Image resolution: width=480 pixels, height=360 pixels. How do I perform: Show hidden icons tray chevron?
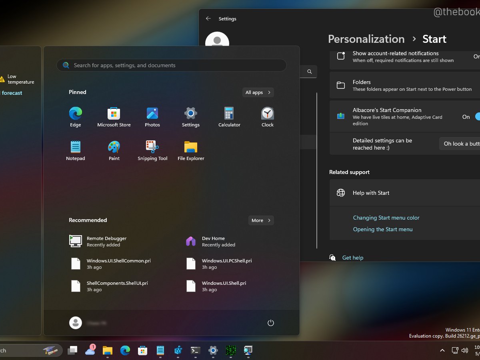[442, 350]
